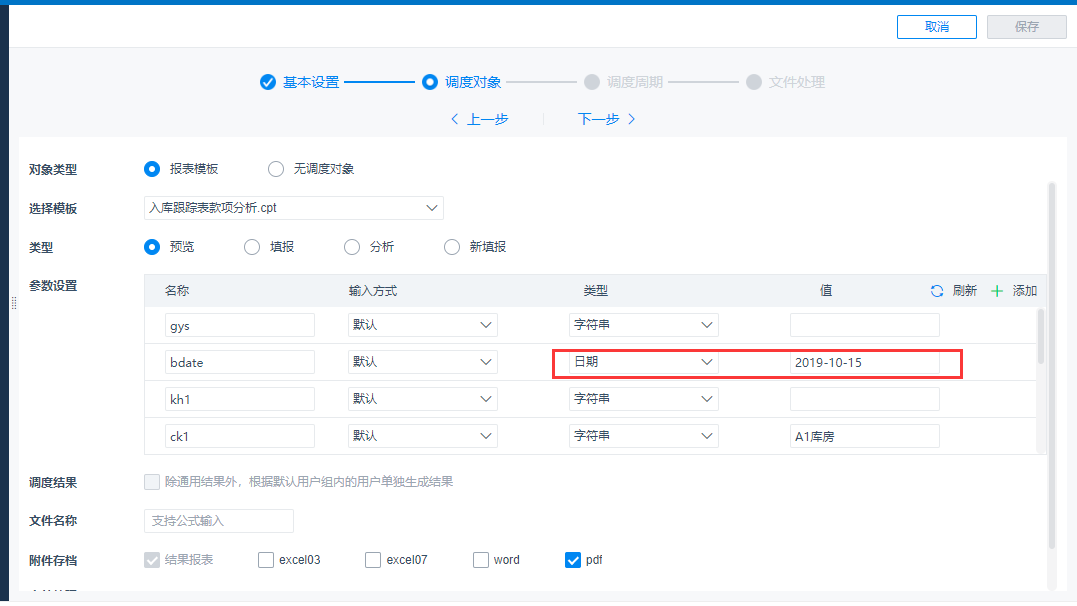Click the refresh icon beside 刷新
The height and width of the screenshot is (606, 1077).
point(937,291)
